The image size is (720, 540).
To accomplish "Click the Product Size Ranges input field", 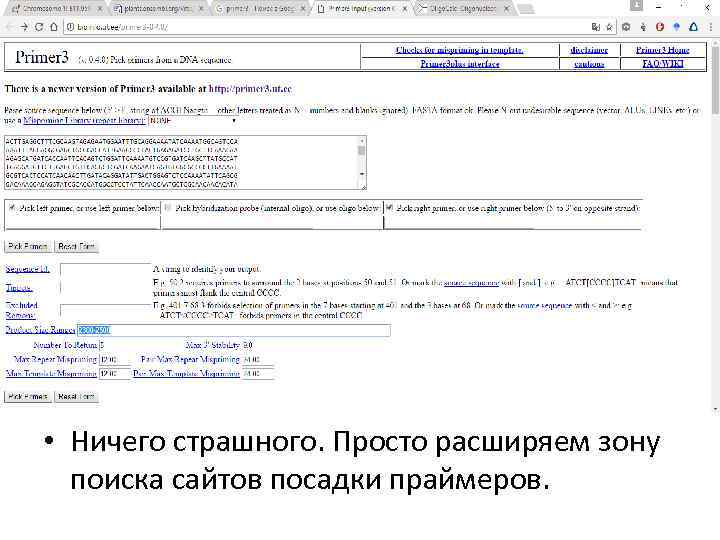I will (234, 330).
